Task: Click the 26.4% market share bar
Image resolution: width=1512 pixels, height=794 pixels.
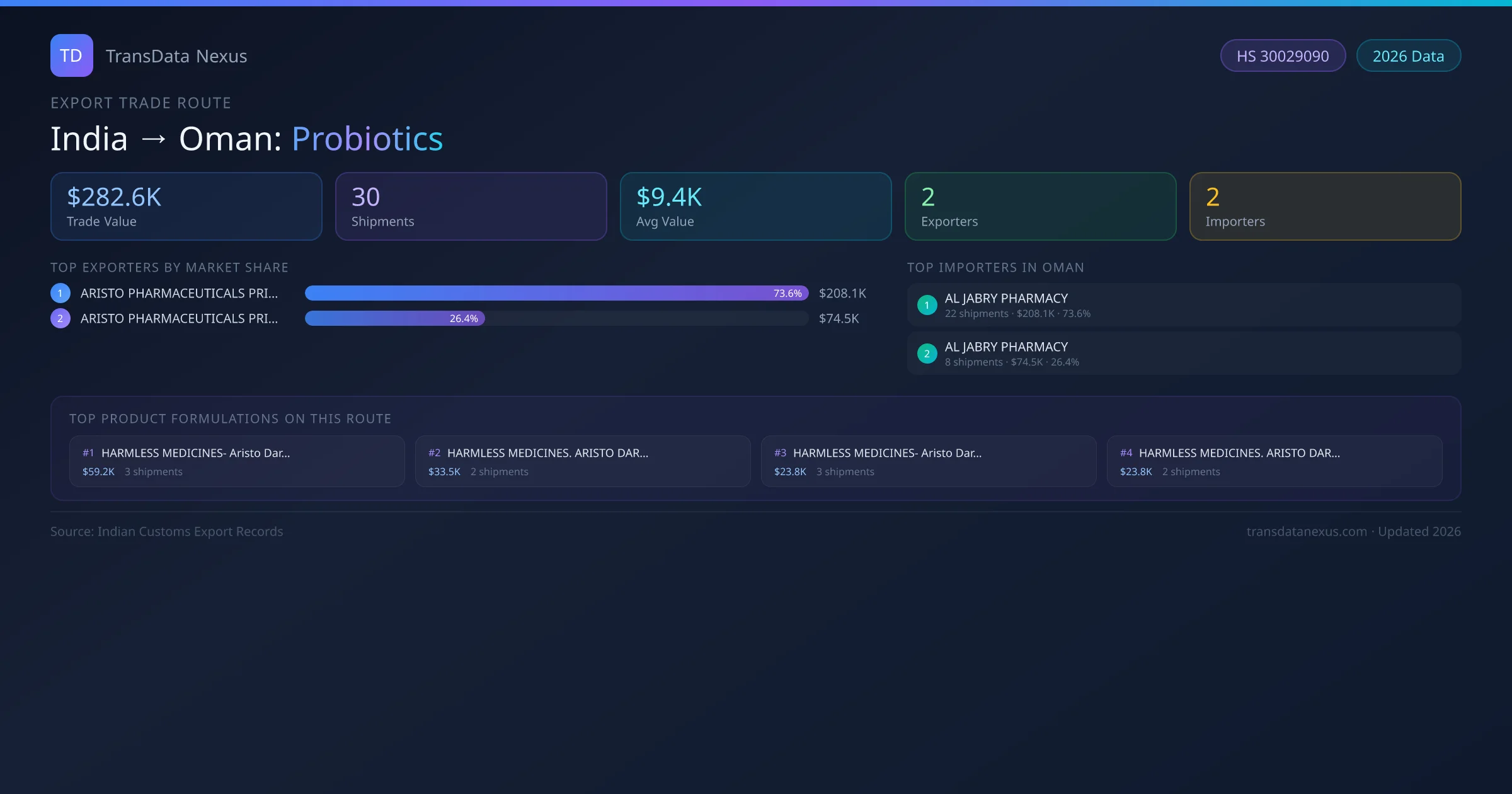Action: coord(395,318)
